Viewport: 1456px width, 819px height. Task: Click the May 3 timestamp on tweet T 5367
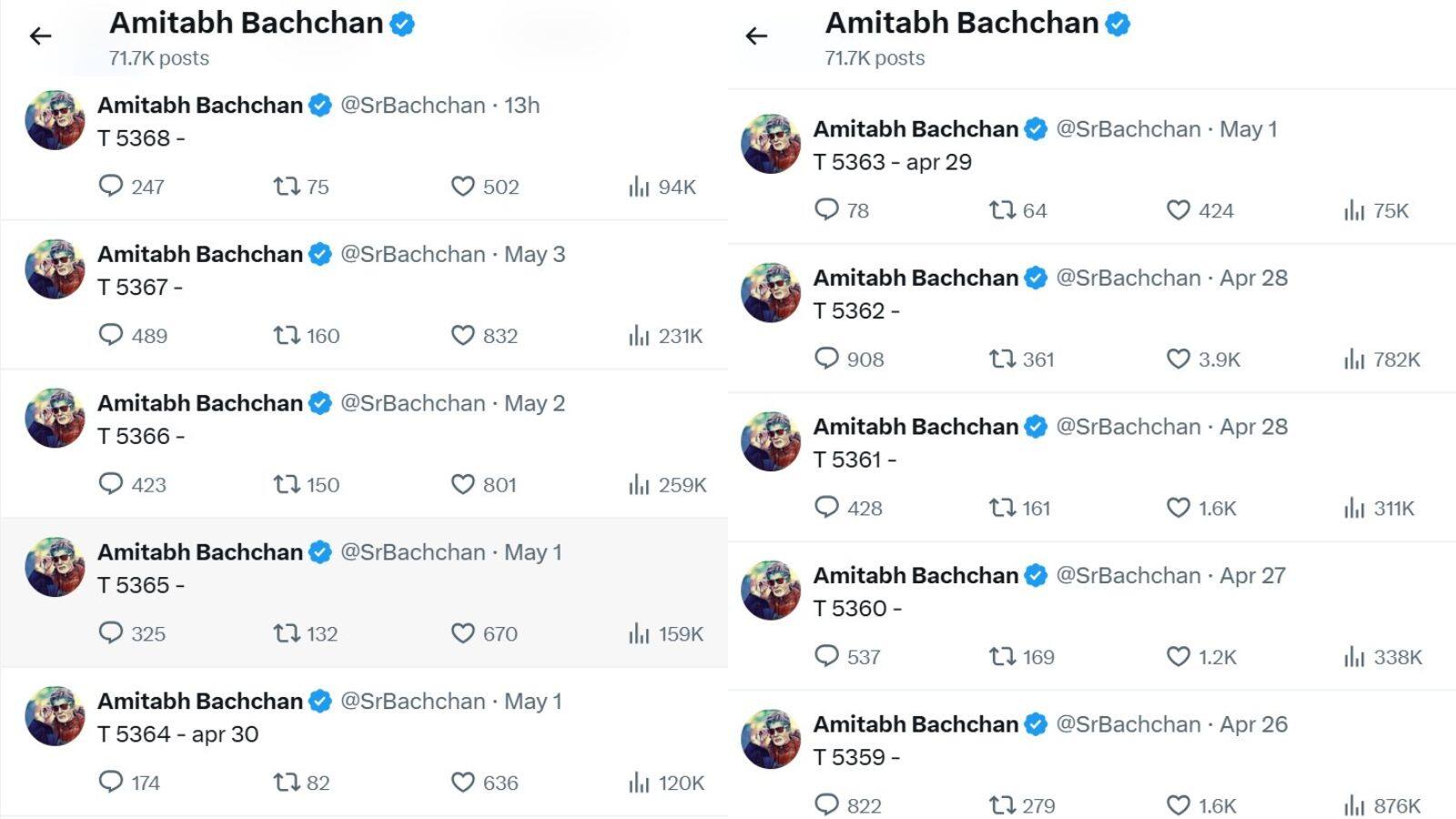click(535, 254)
